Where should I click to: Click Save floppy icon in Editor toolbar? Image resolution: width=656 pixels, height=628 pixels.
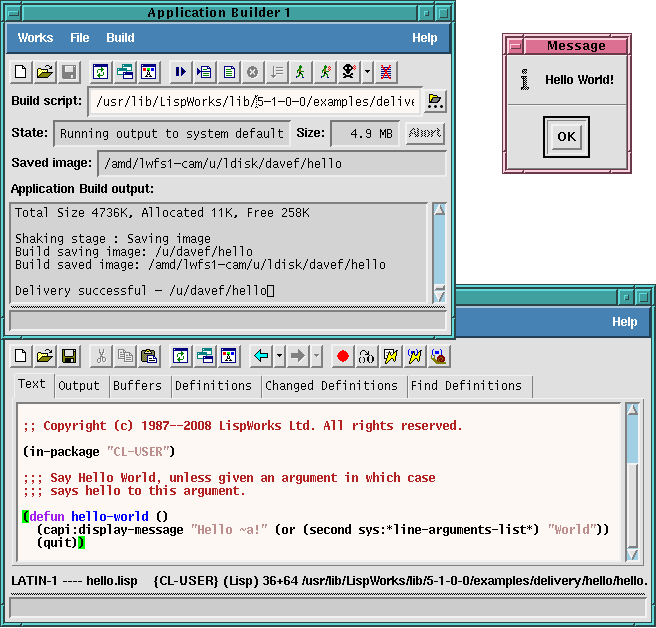(x=69, y=356)
